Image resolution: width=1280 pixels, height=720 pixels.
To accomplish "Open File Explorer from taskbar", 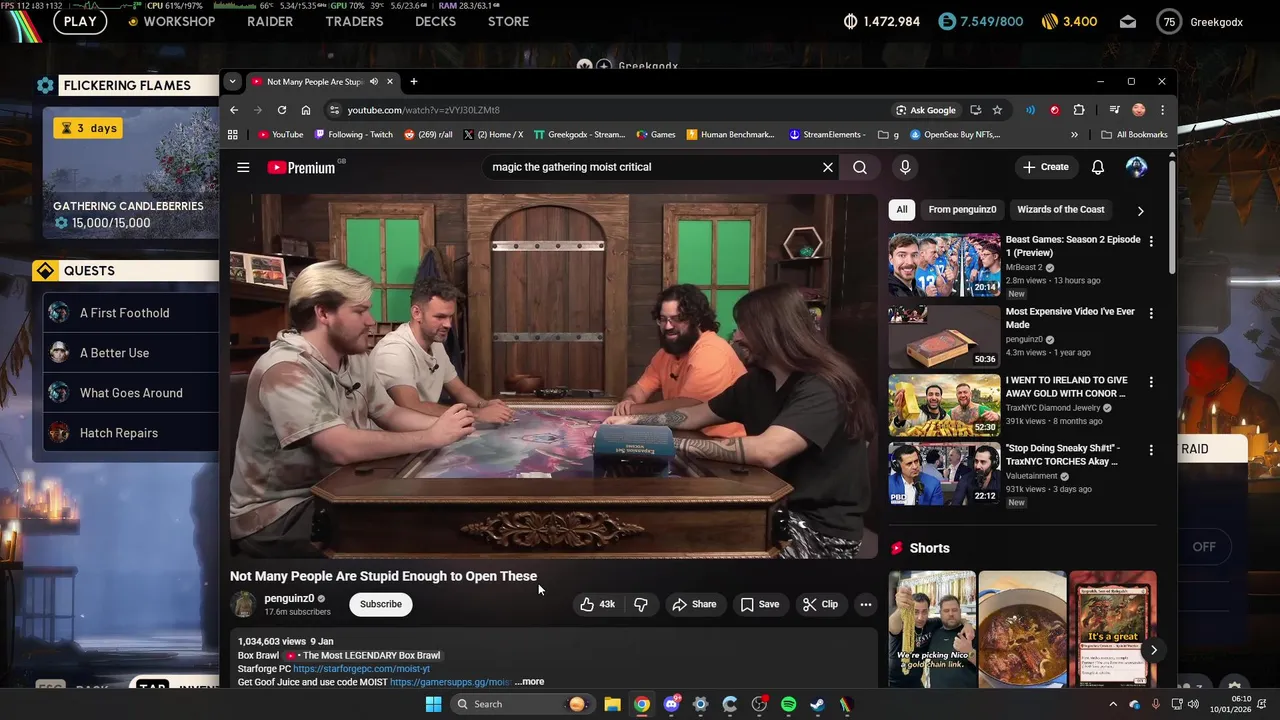I will point(612,704).
